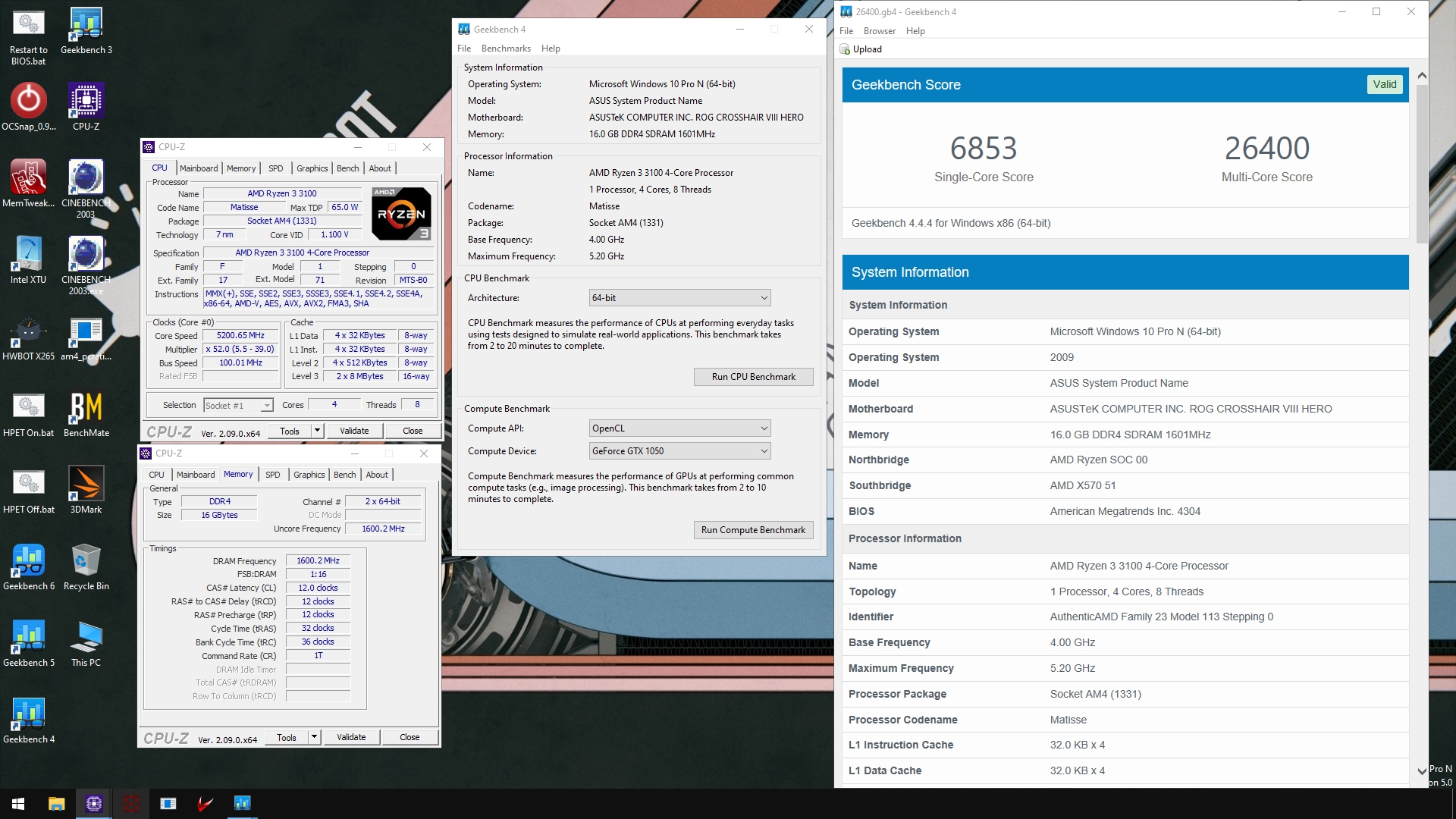This screenshot has width=1456, height=819.
Task: Launch OCSnap from the desktop
Action: click(x=28, y=108)
